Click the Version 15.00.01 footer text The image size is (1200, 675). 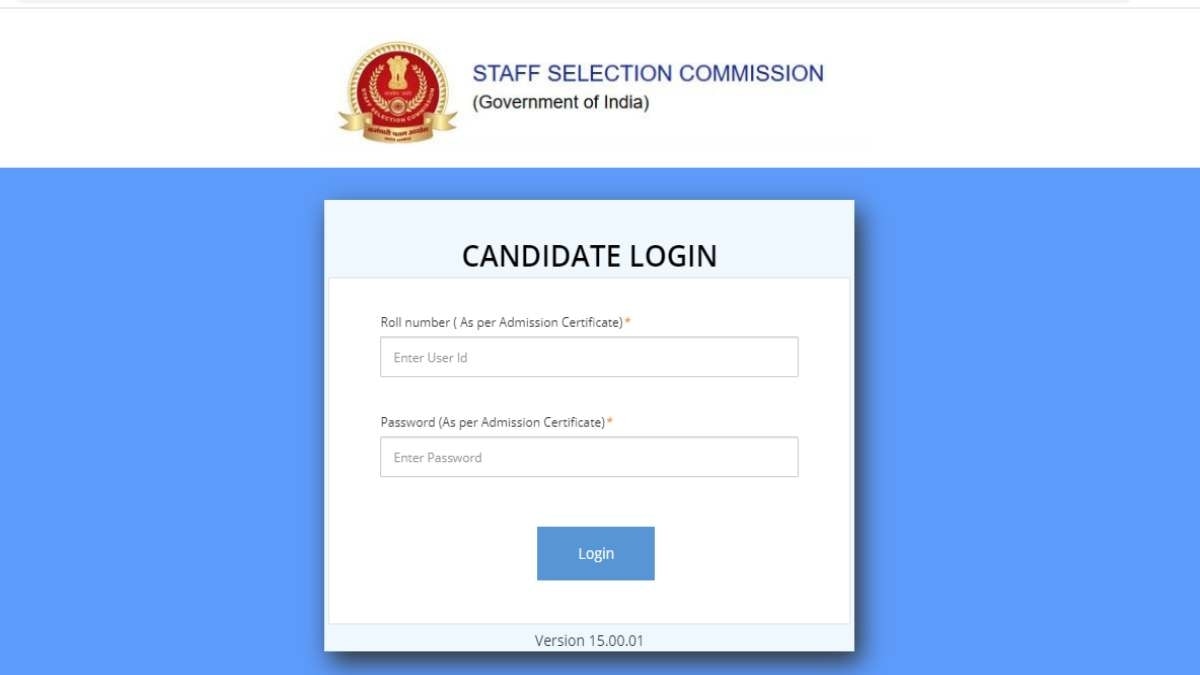coord(589,640)
